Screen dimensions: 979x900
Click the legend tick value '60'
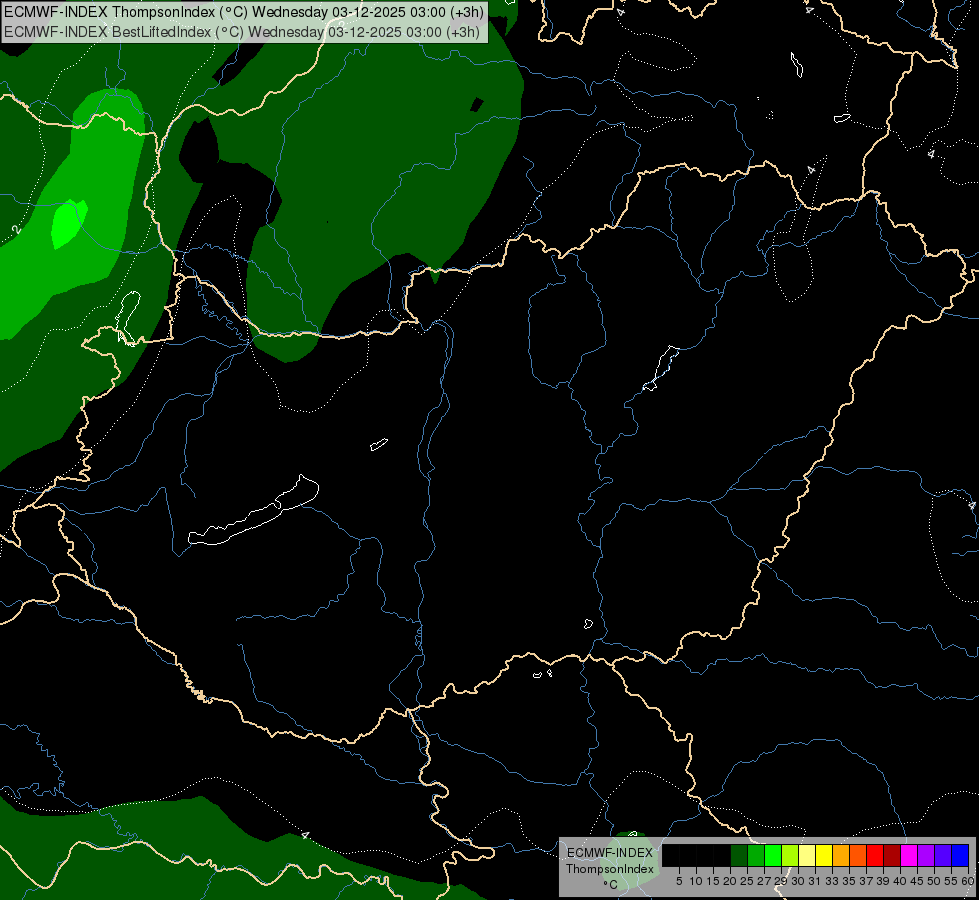point(968,881)
